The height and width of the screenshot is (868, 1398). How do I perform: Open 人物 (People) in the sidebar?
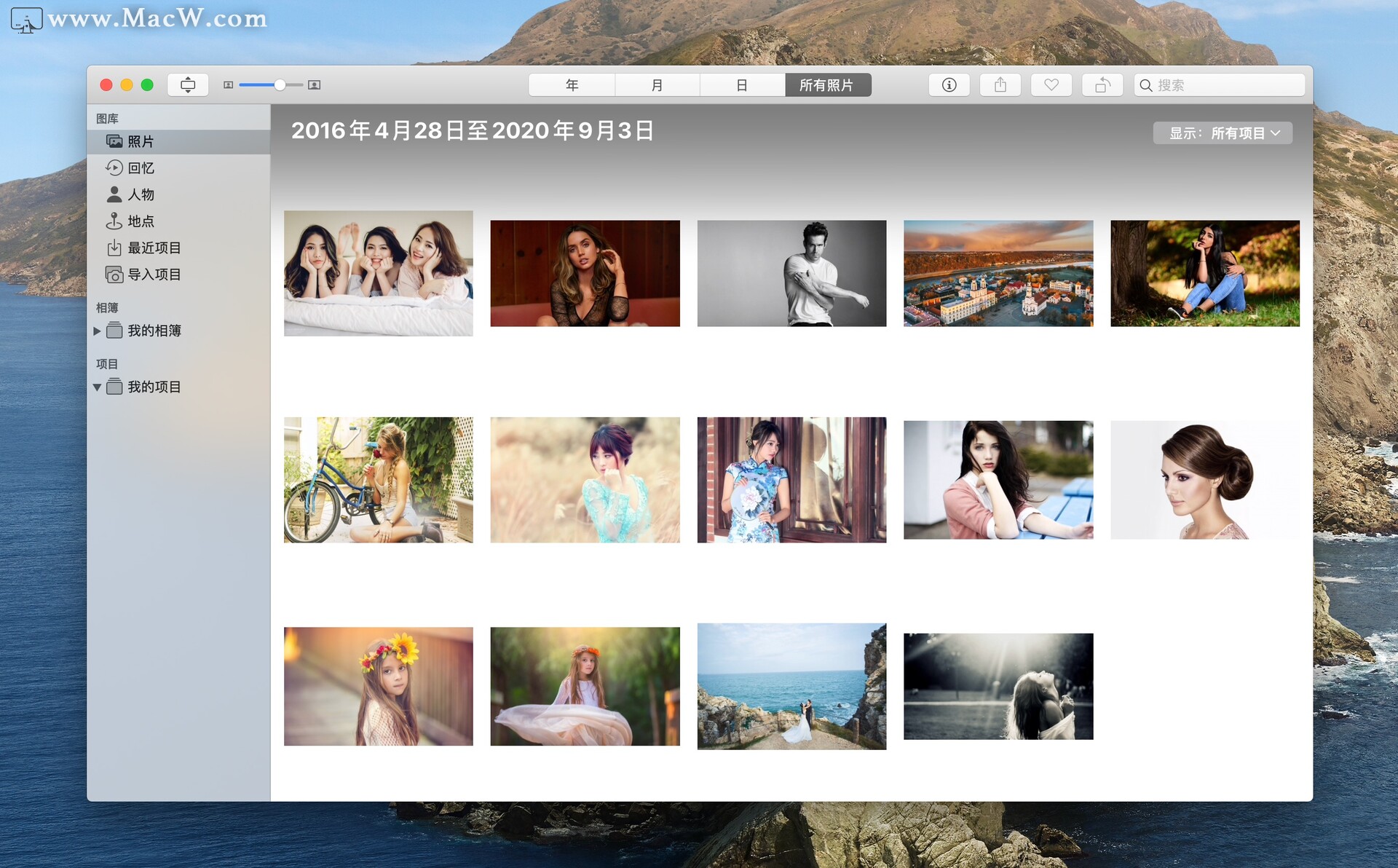pos(141,194)
